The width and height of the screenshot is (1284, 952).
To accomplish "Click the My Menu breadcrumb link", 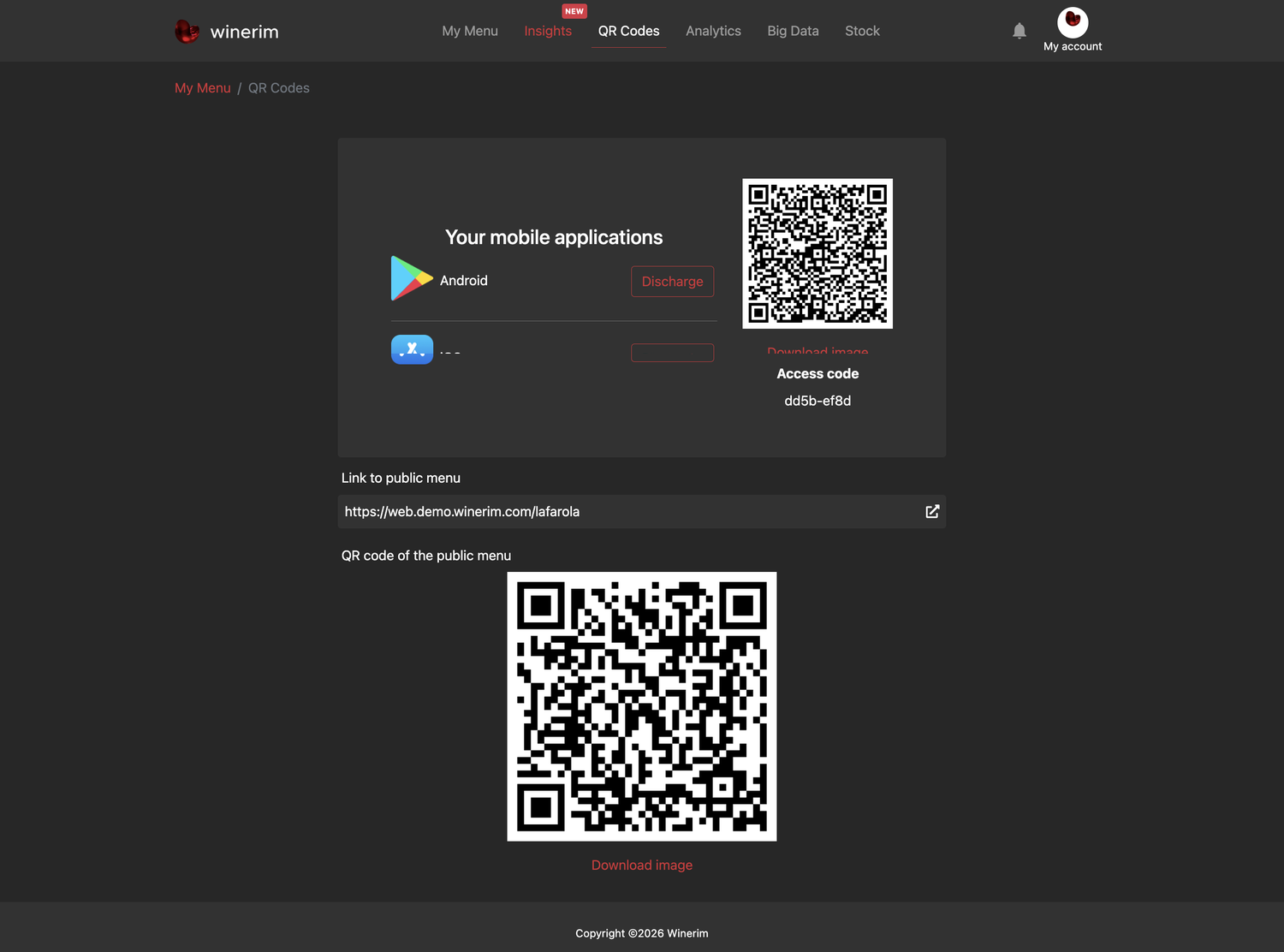I will click(x=203, y=88).
